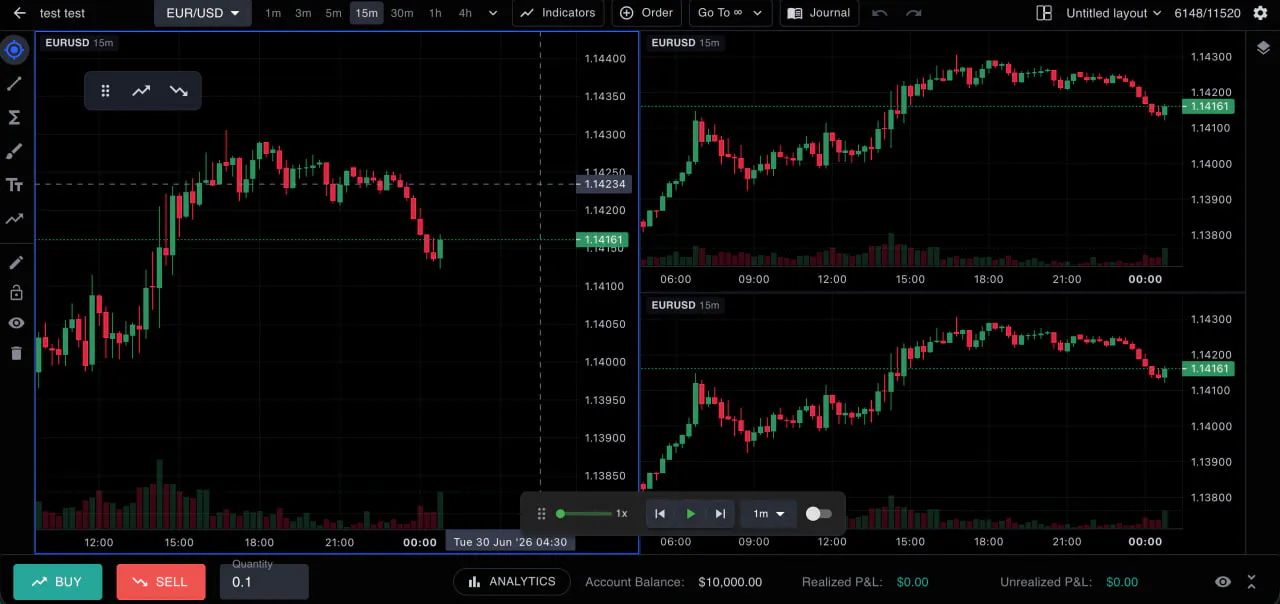Step replay forward one bar
Screen dimensions: 1280x604
(720, 514)
